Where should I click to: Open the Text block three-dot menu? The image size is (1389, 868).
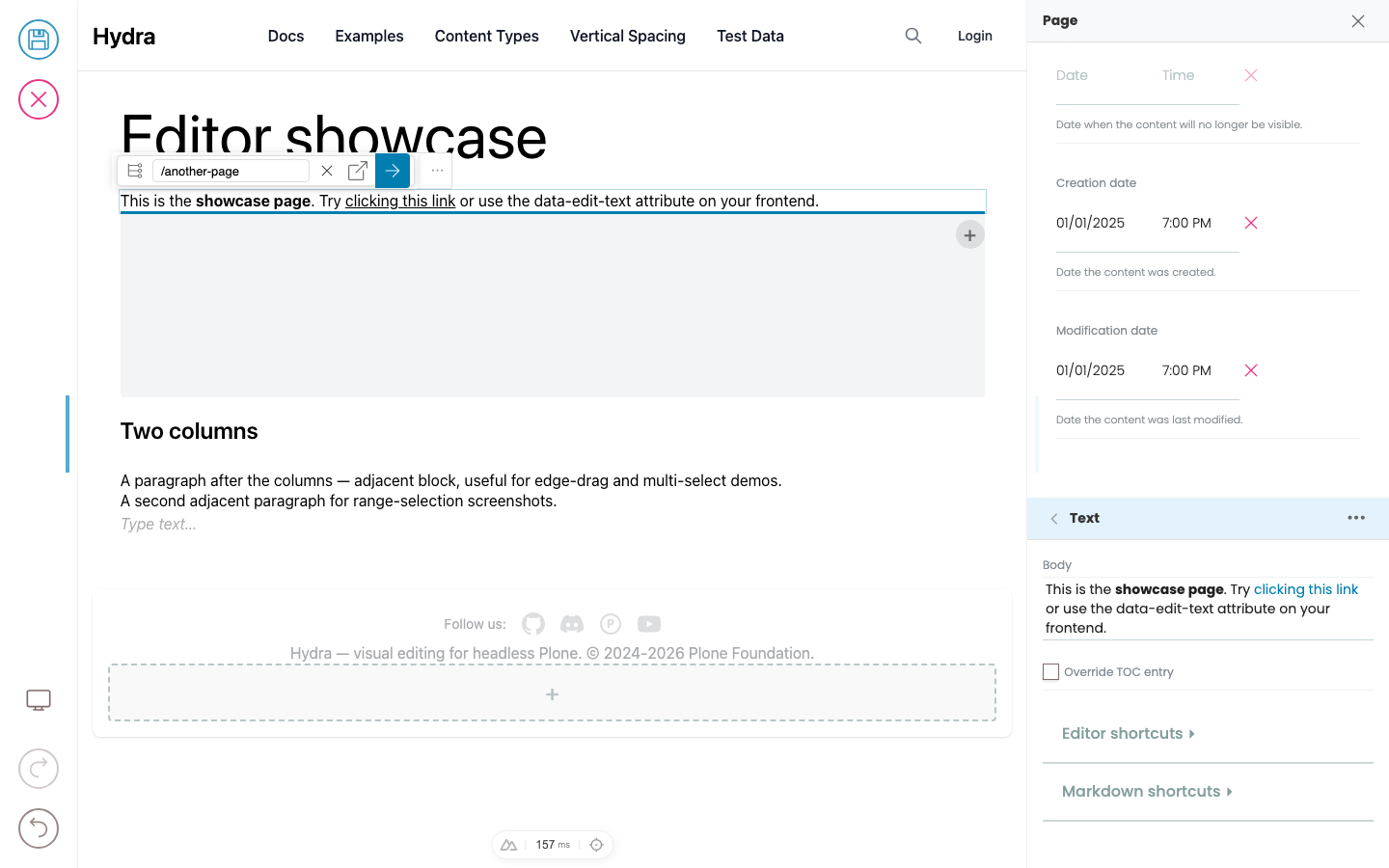pyautogui.click(x=1356, y=518)
